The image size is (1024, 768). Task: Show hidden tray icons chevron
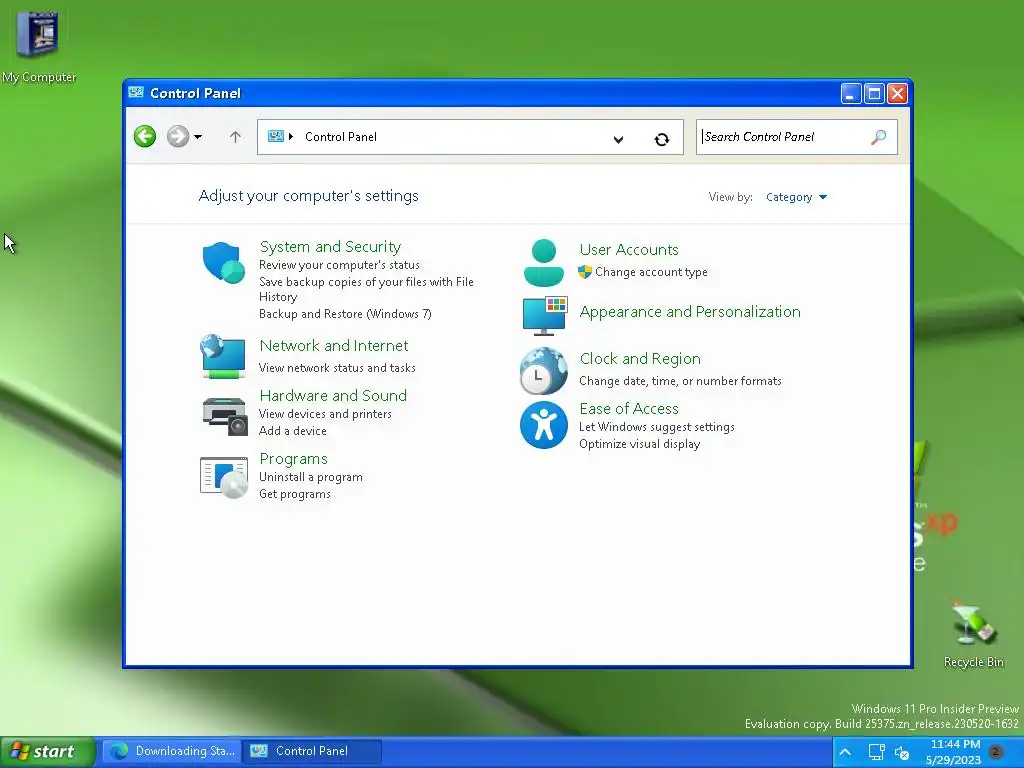pos(844,752)
